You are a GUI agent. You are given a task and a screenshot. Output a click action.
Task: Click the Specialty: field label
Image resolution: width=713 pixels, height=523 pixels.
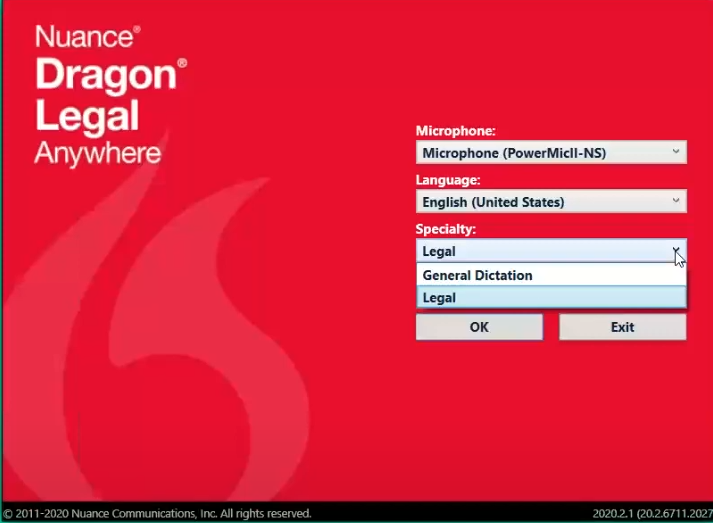click(446, 229)
